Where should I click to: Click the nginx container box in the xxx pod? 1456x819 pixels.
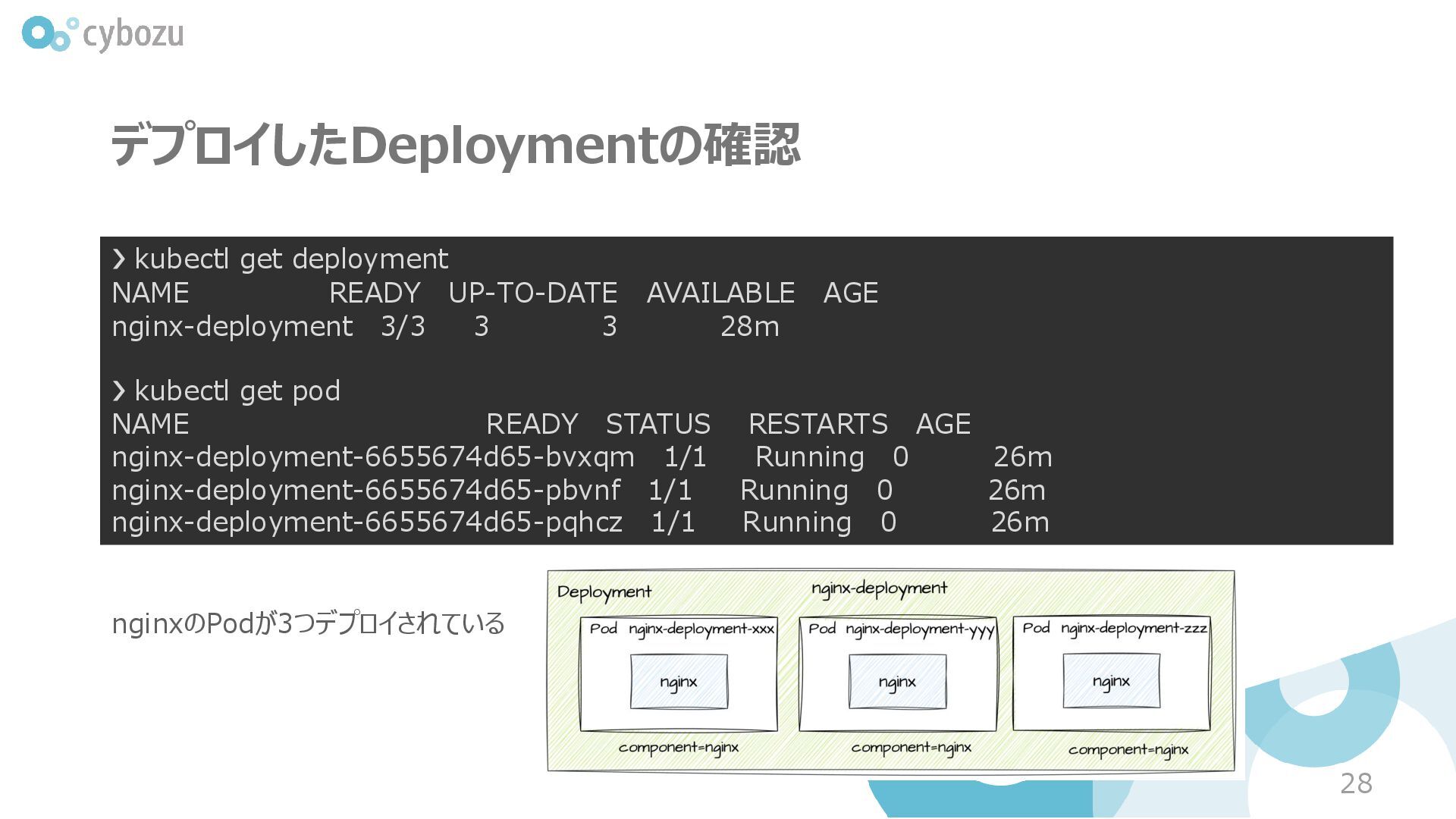(679, 682)
